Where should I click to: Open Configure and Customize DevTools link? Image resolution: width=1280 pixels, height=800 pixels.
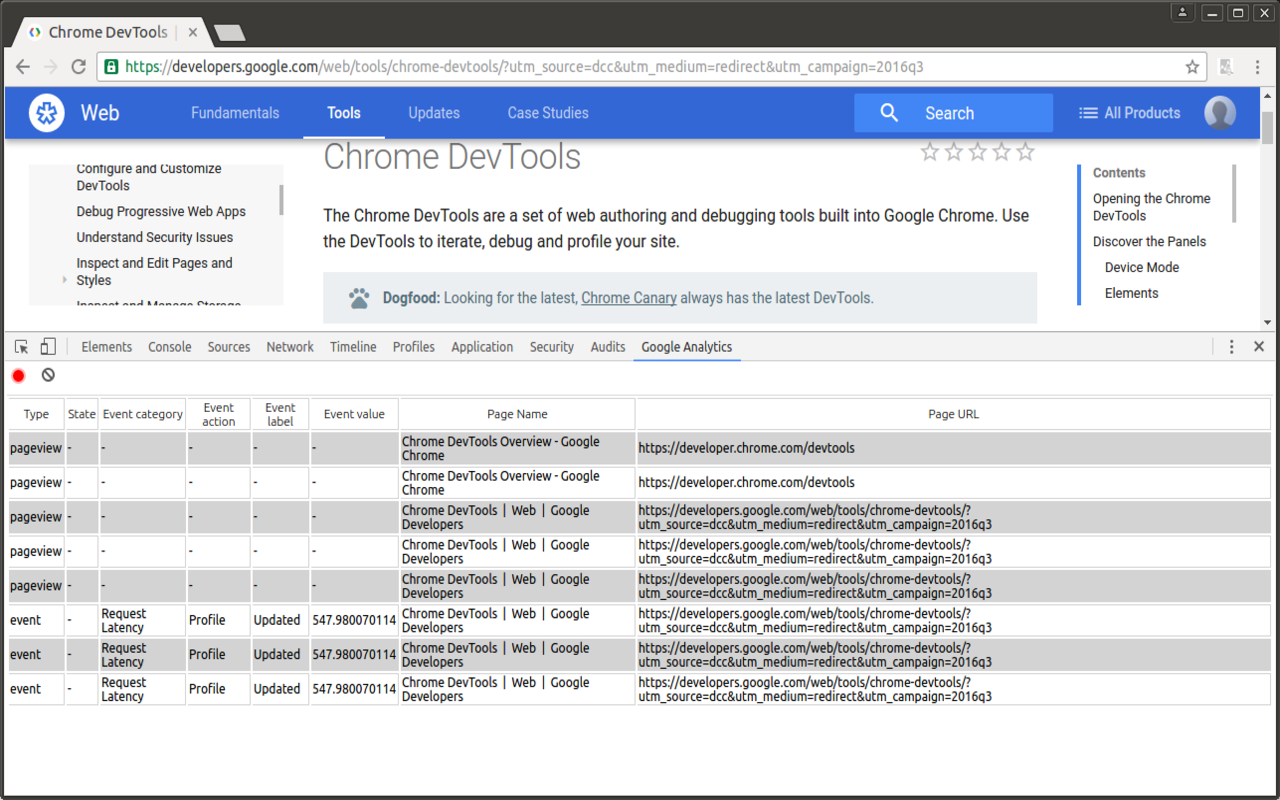(149, 177)
